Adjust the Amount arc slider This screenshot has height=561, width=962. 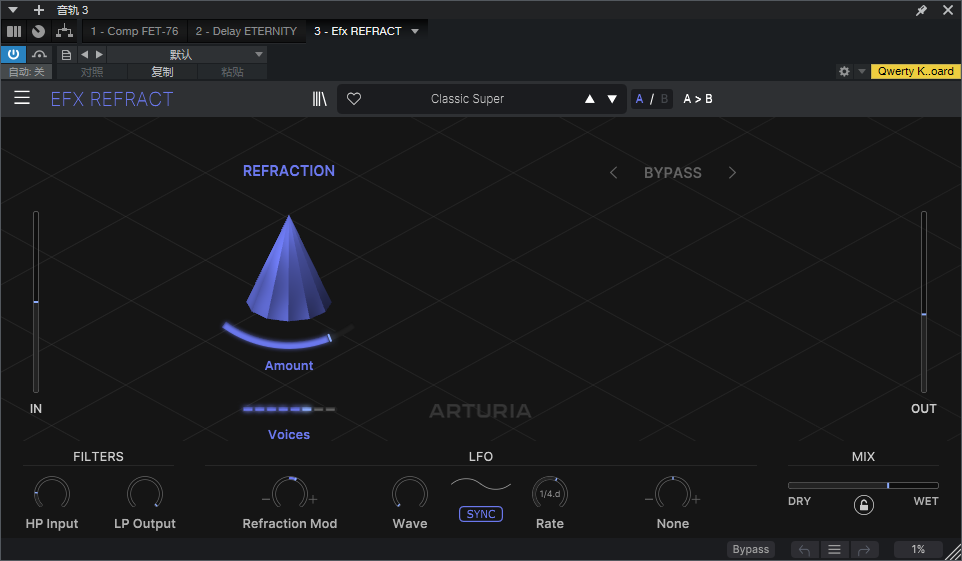tap(287, 336)
